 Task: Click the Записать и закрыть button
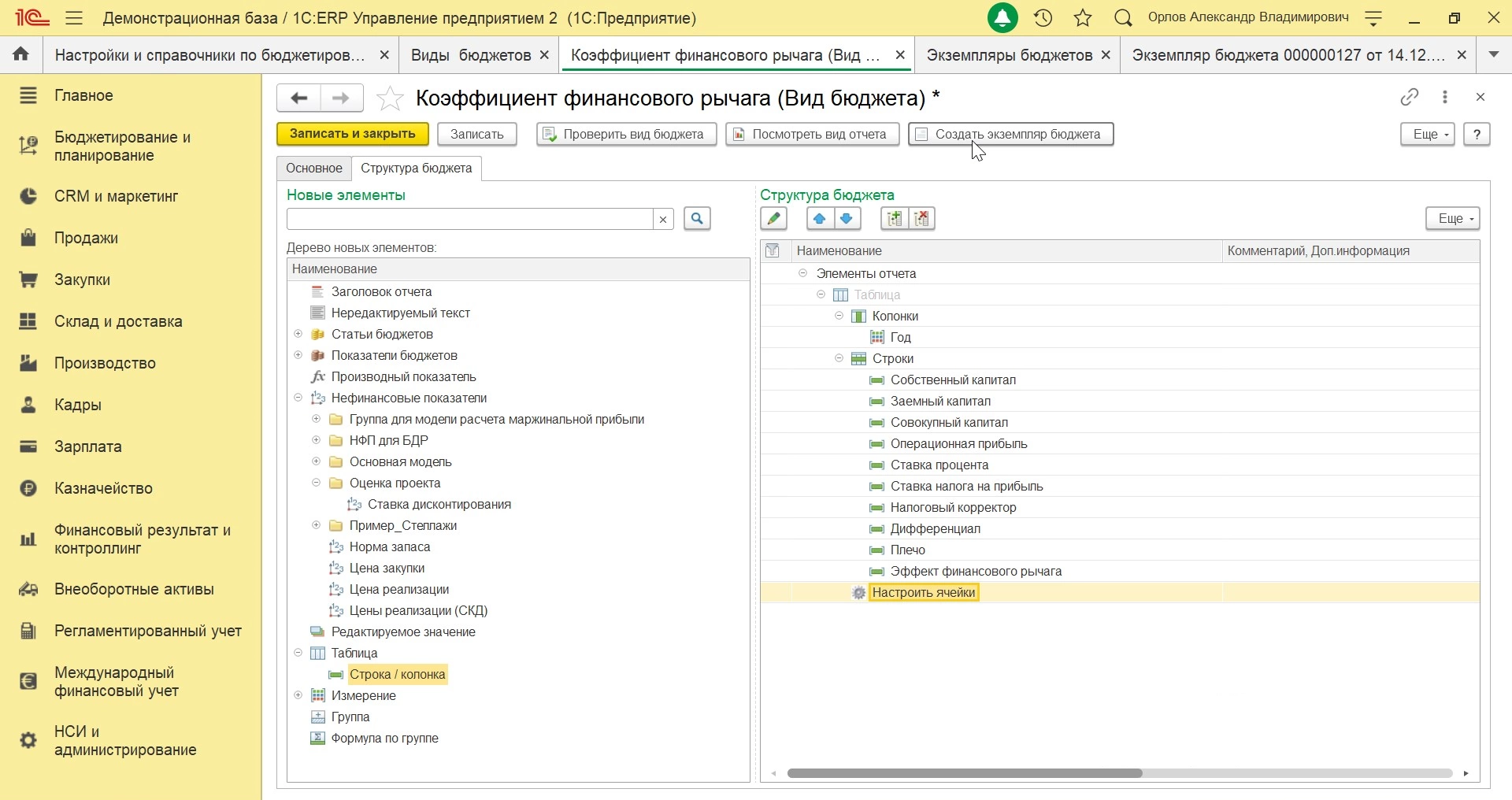(353, 135)
